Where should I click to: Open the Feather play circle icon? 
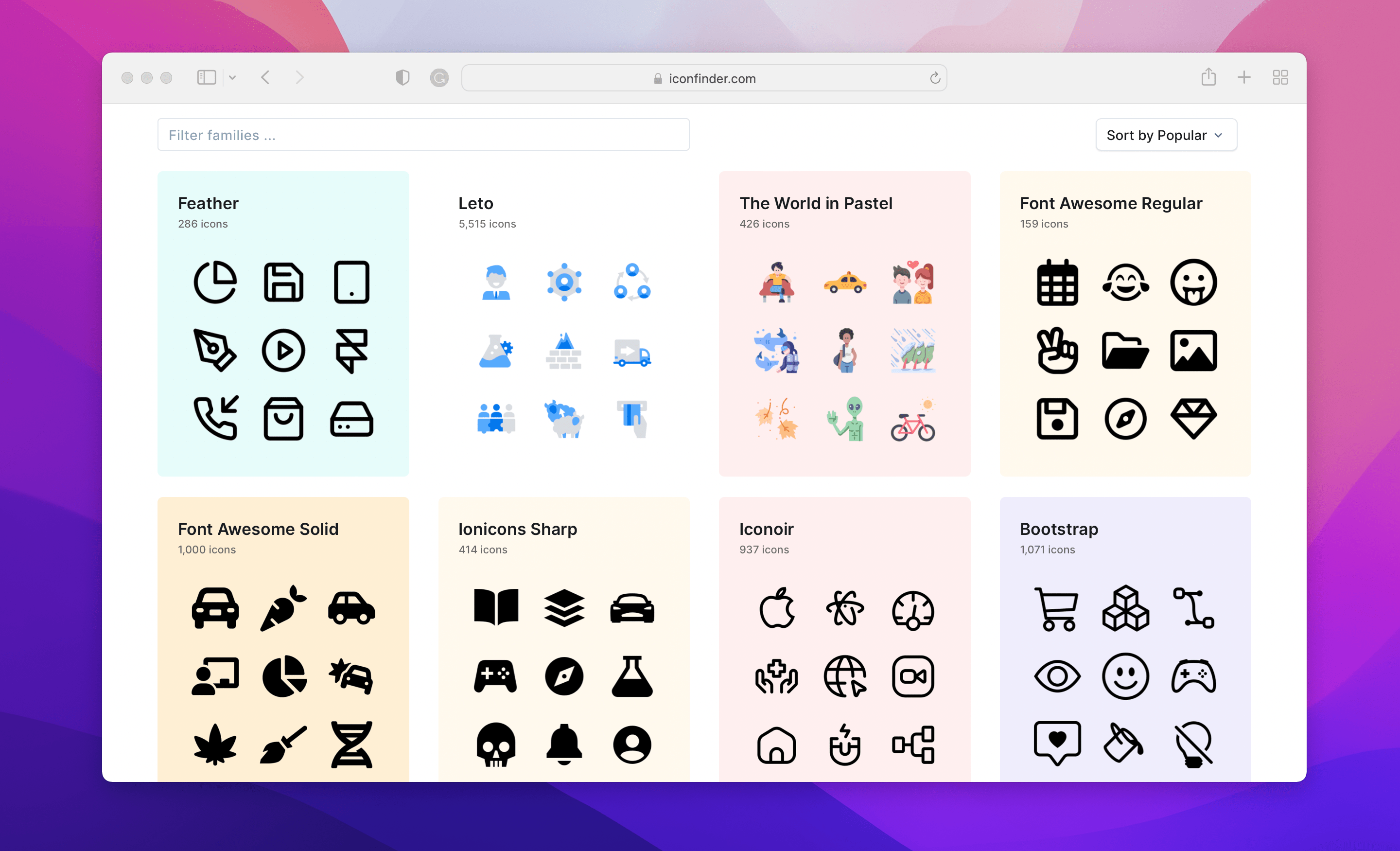tap(283, 350)
